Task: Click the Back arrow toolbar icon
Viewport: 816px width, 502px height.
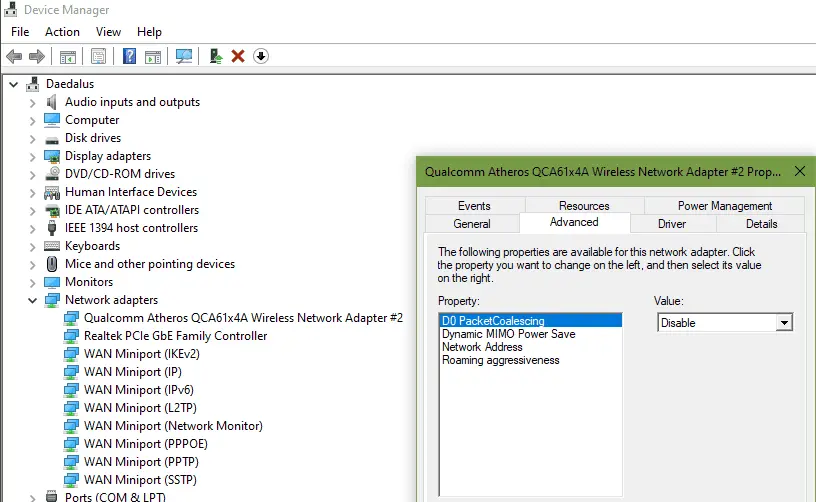Action: click(14, 56)
